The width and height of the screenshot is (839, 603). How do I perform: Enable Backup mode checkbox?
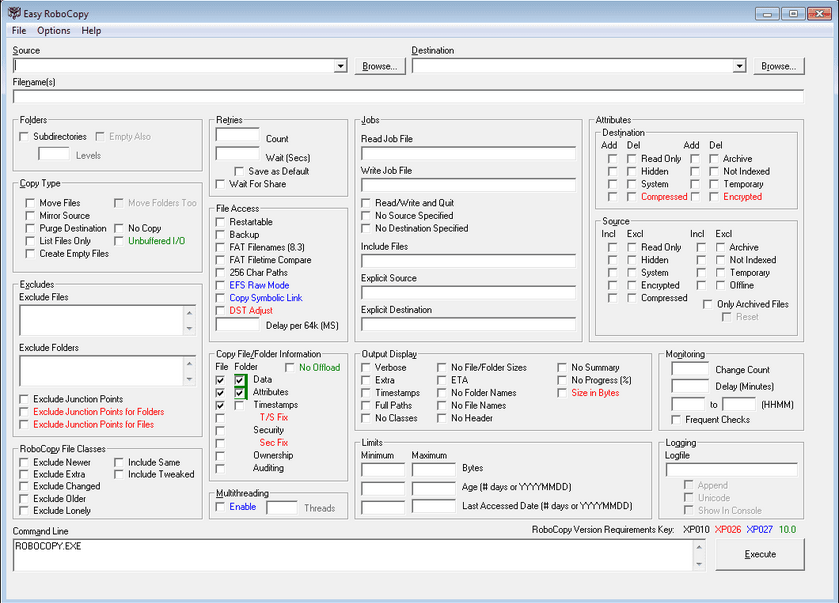(x=220, y=234)
